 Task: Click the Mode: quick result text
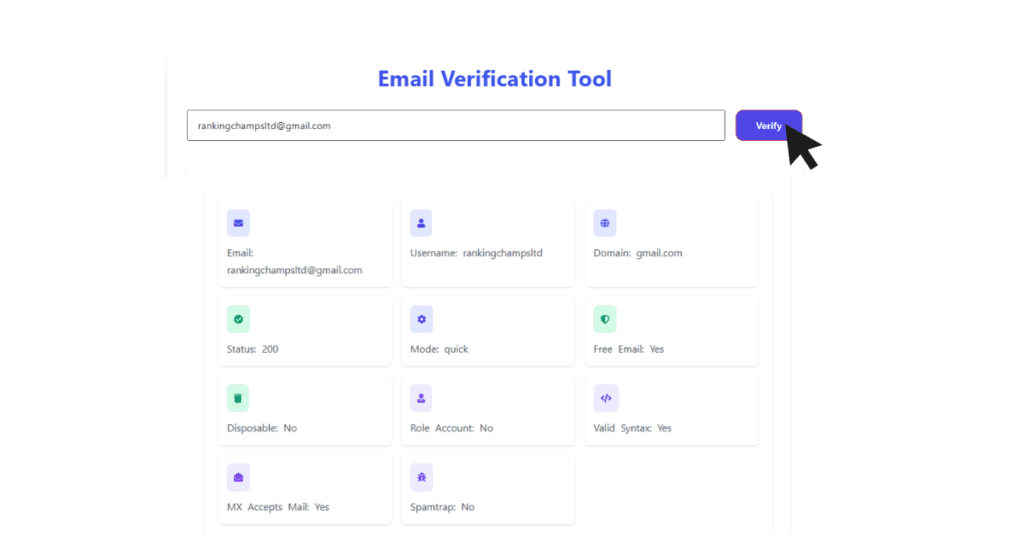[x=439, y=349]
